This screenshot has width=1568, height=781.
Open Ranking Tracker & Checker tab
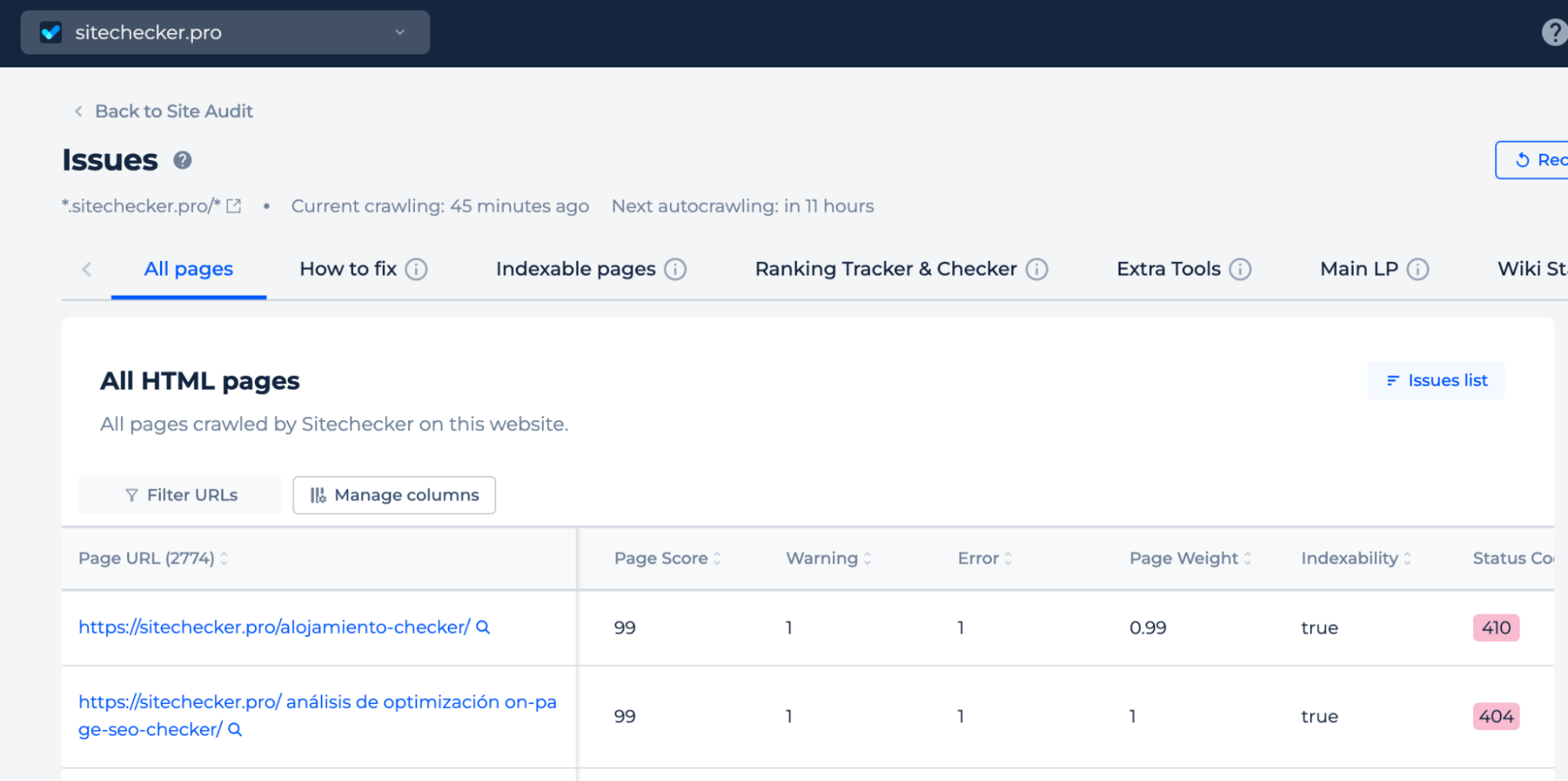(x=886, y=269)
